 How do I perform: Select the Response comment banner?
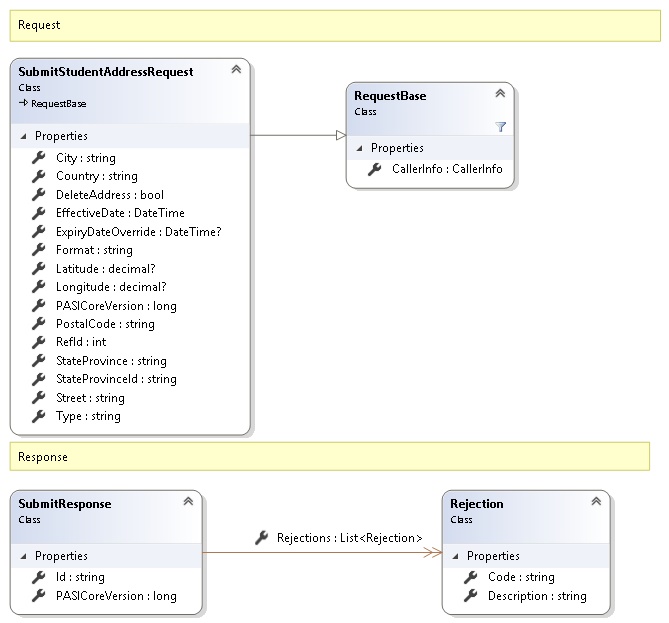330,456
